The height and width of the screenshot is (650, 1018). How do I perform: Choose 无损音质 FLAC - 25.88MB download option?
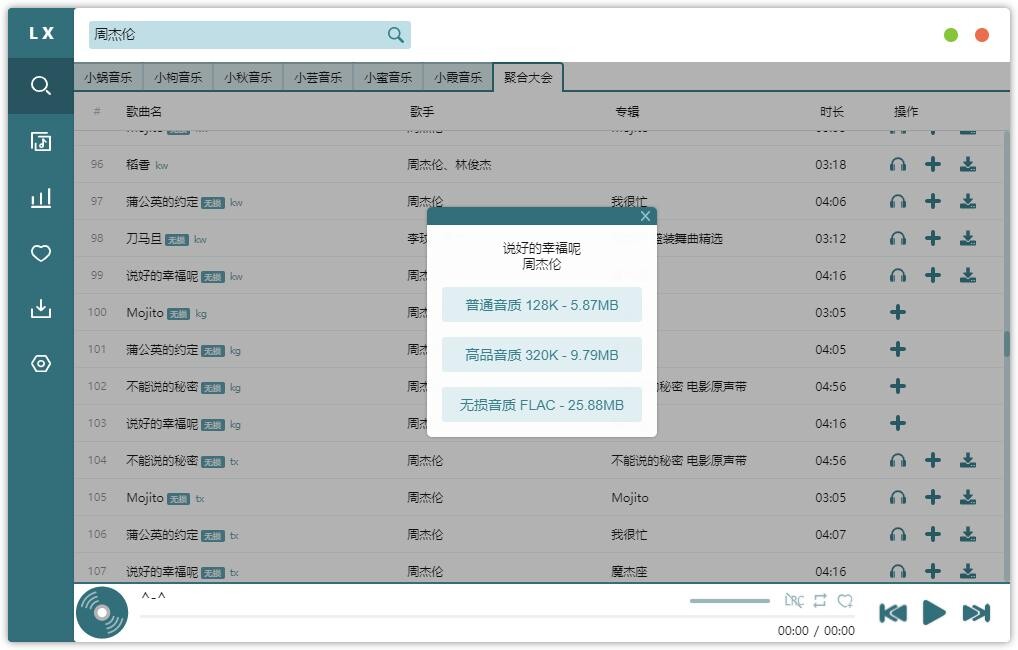(x=542, y=405)
